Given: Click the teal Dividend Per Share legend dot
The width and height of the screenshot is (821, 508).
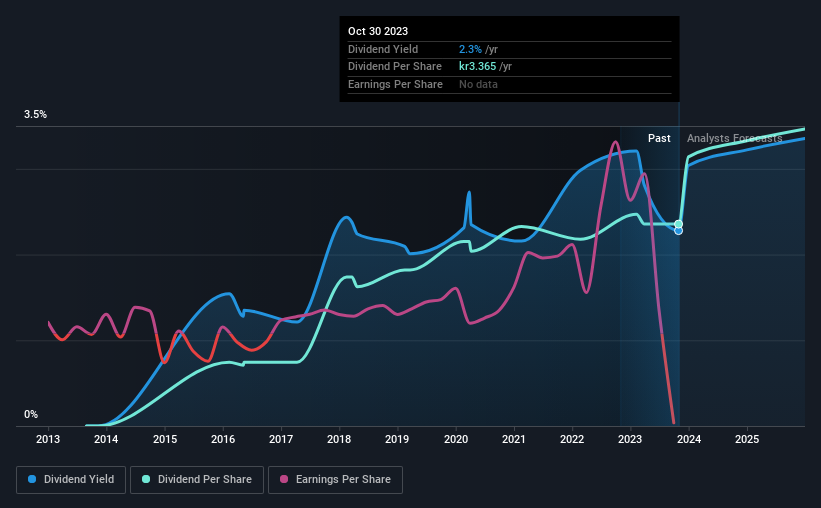Looking at the screenshot, I should pos(146,479).
